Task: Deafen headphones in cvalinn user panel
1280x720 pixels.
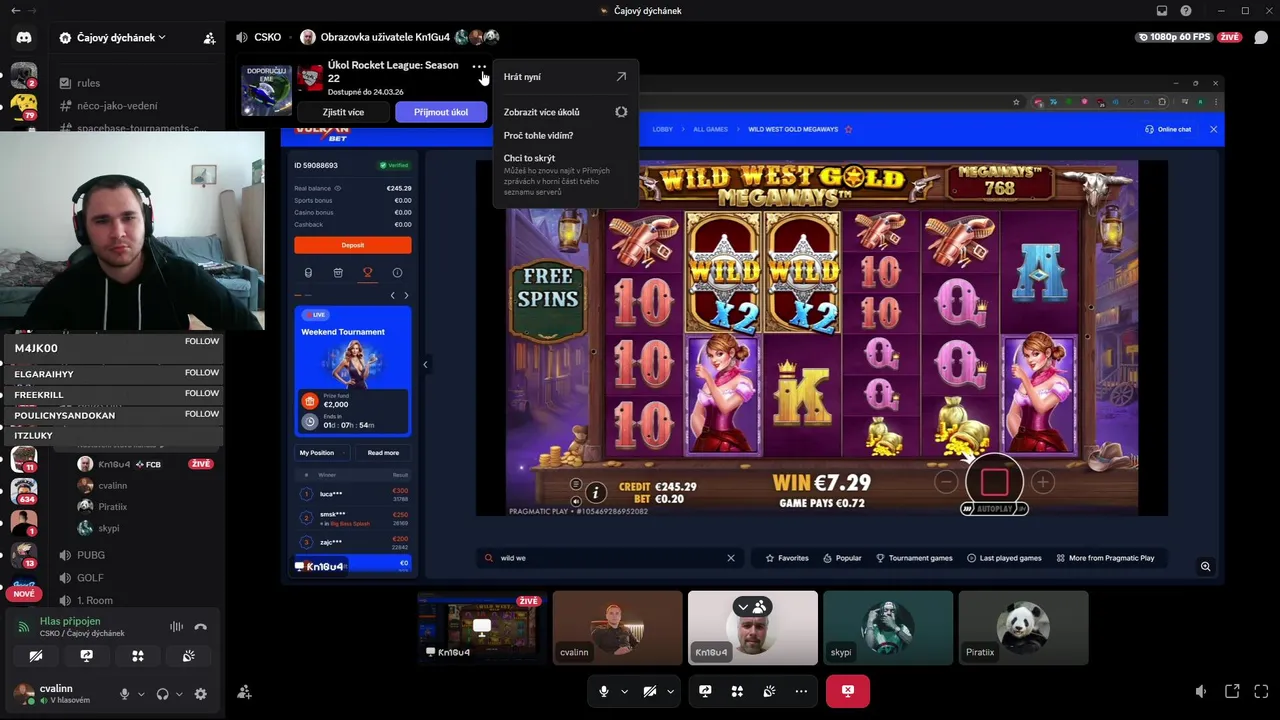Action: click(162, 694)
